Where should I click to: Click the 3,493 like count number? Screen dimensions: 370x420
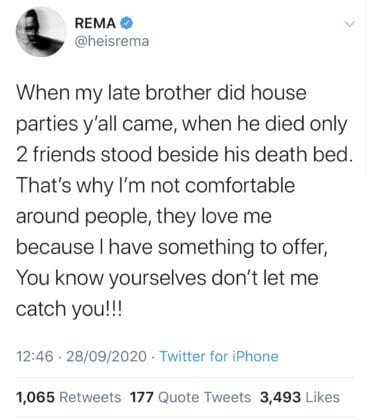[x=280, y=397]
